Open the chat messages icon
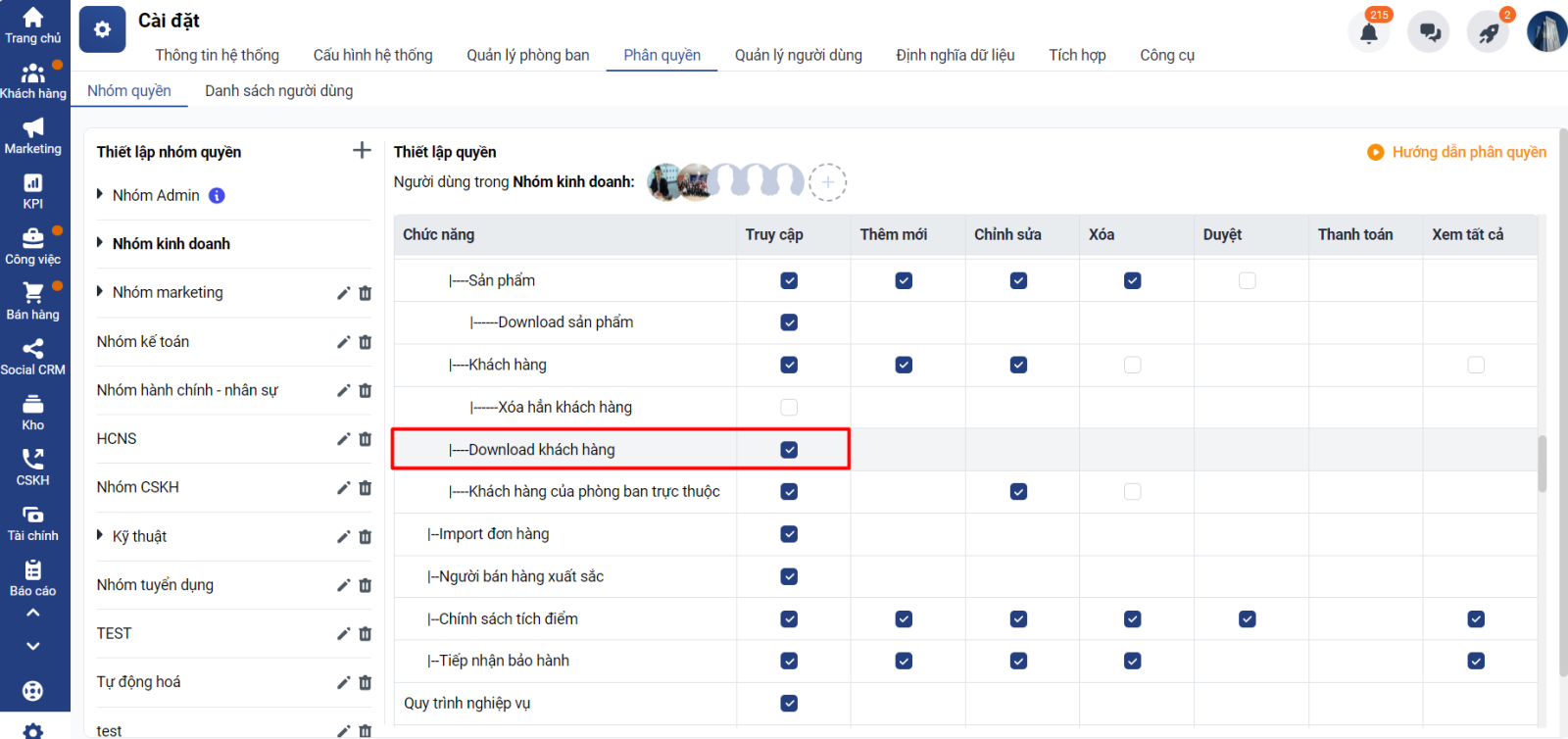The height and width of the screenshot is (739, 1568). point(1429,32)
